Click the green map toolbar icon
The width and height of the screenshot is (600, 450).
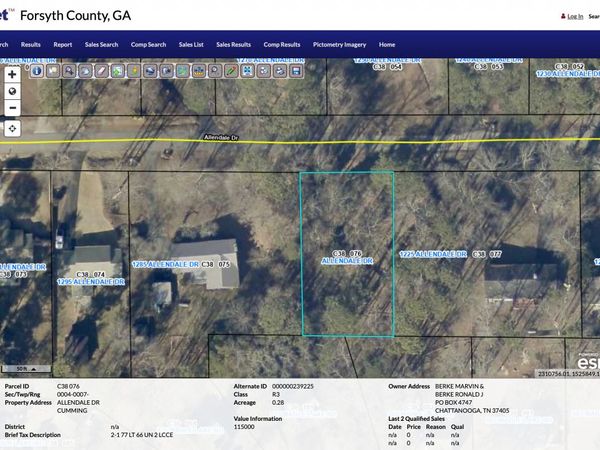[x=183, y=71]
